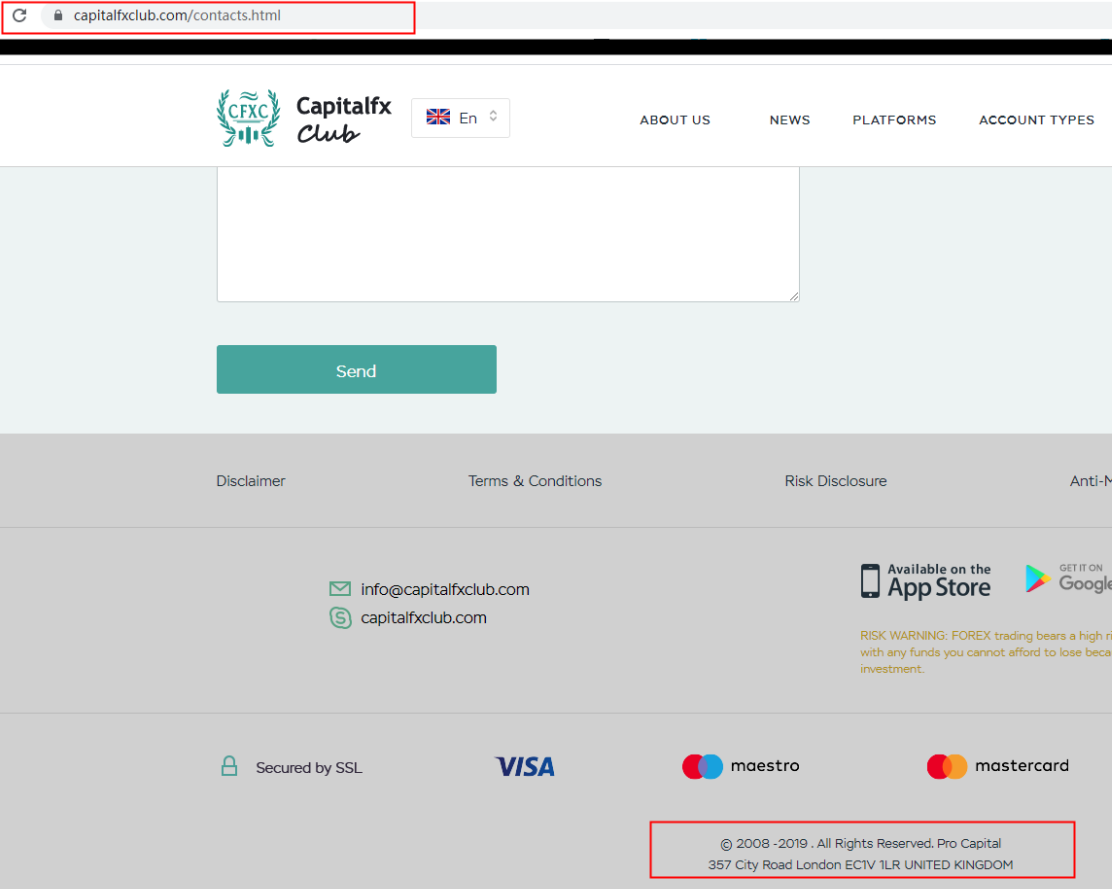The width and height of the screenshot is (1112, 889).
Task: Select the capitalfxclub.com address bar URL
Action: point(177,15)
